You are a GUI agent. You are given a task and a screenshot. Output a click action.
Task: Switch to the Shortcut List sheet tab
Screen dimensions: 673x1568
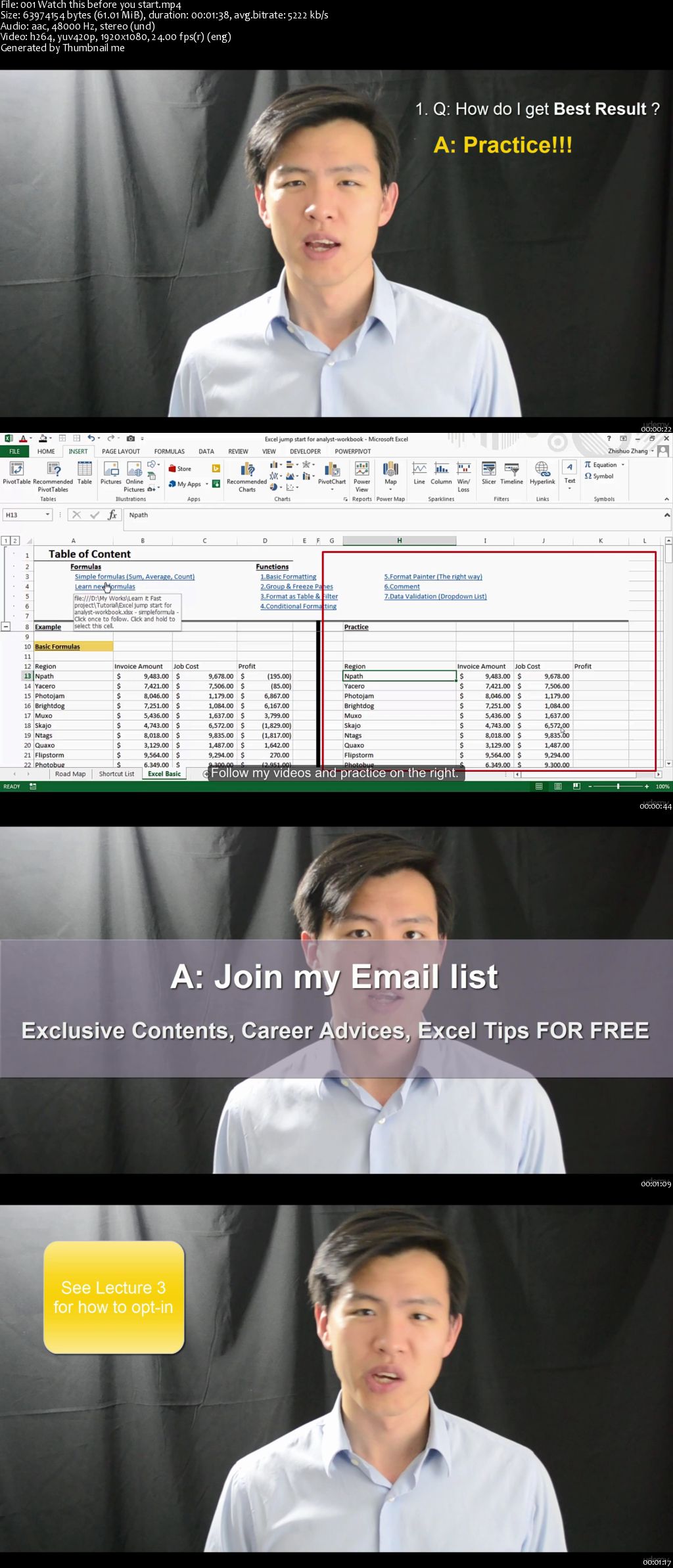116,774
